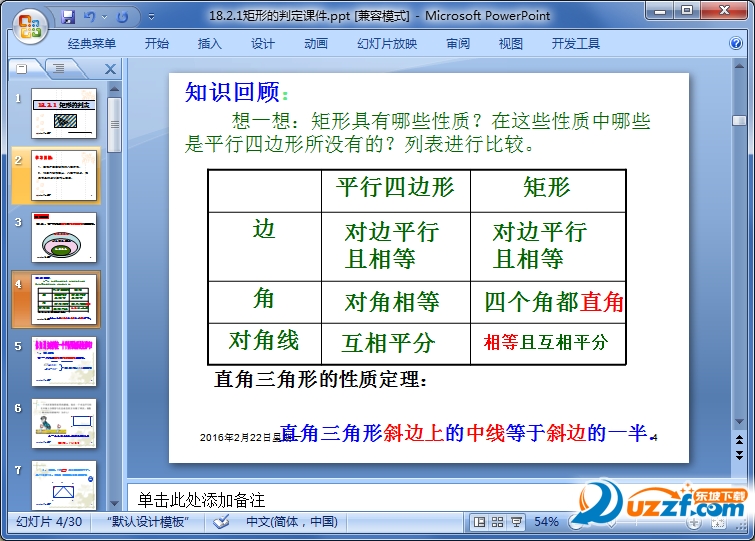Select slide 2 thumbnail
The image size is (755, 541).
(x=64, y=175)
